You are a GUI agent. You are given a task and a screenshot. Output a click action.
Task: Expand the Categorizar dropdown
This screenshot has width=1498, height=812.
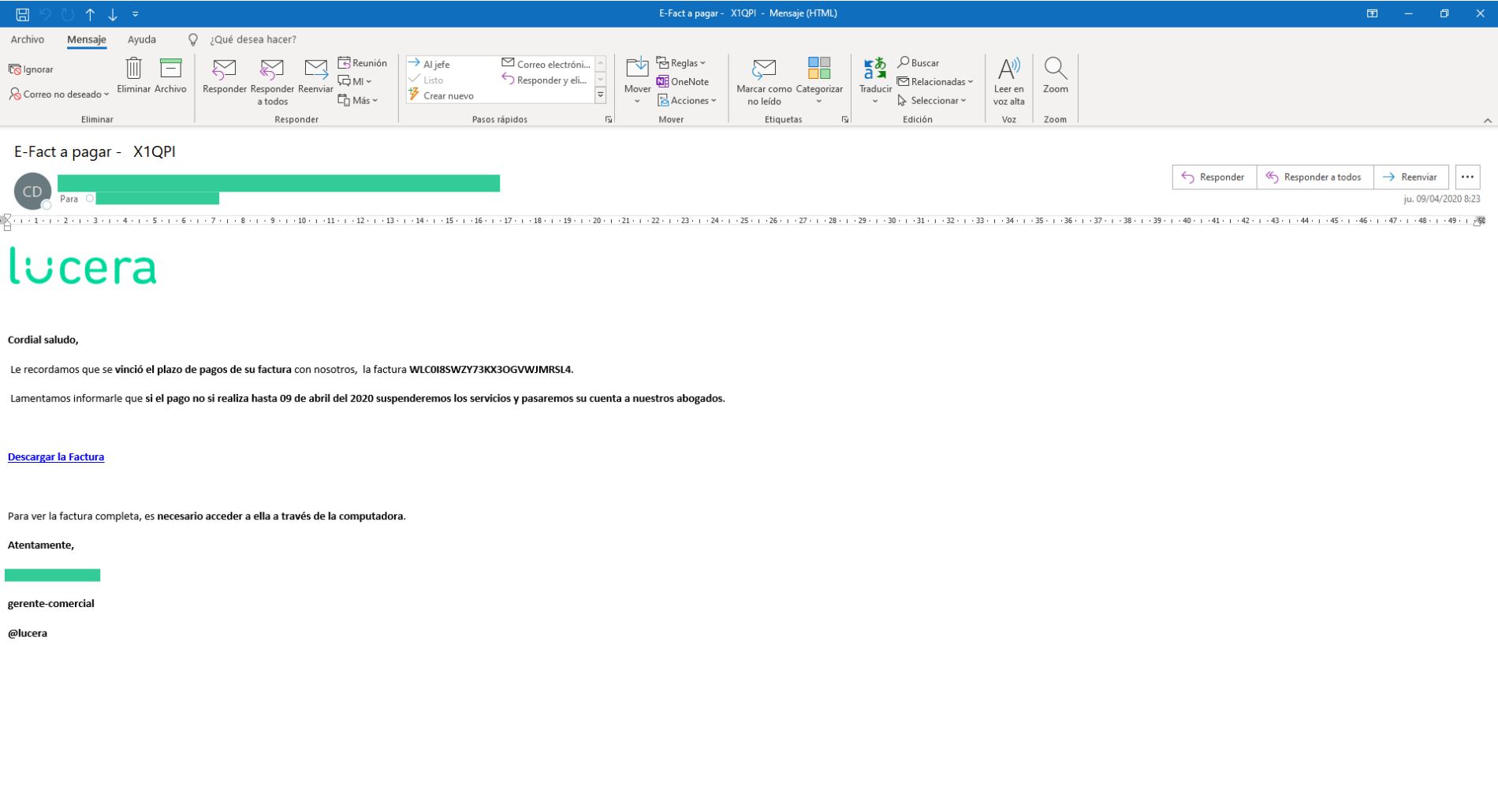[819, 101]
